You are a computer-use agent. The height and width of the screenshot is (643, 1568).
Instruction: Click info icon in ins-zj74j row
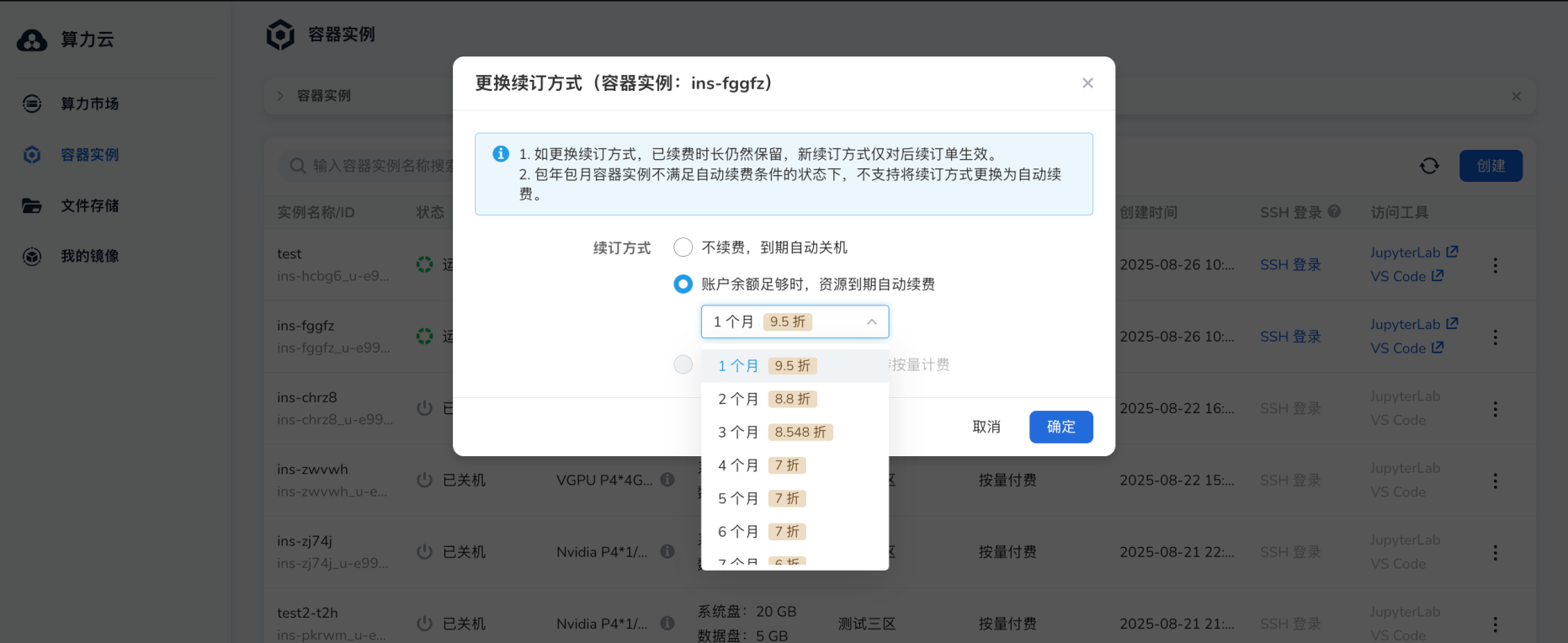click(667, 551)
